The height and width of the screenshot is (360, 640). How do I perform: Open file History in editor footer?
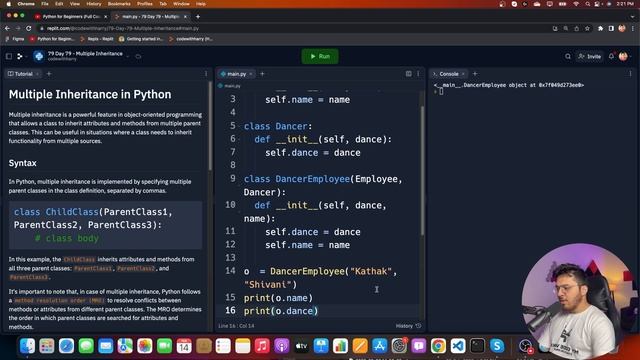pyautogui.click(x=408, y=326)
